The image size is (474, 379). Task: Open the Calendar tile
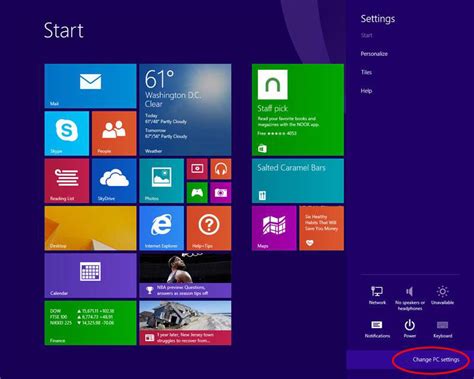90,275
